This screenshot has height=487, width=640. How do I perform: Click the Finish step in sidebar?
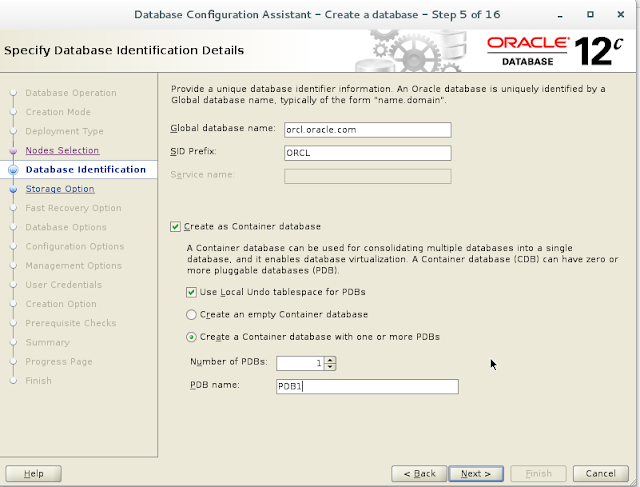[x=39, y=380]
